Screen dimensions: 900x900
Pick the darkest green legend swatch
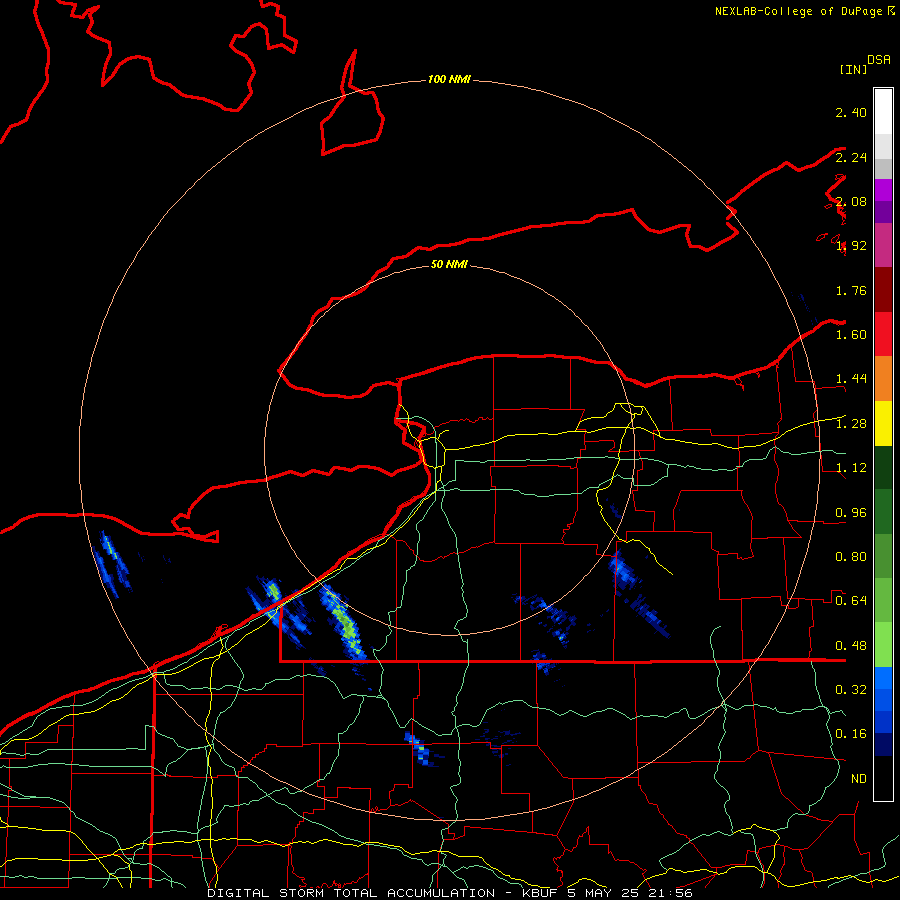pyautogui.click(x=883, y=467)
